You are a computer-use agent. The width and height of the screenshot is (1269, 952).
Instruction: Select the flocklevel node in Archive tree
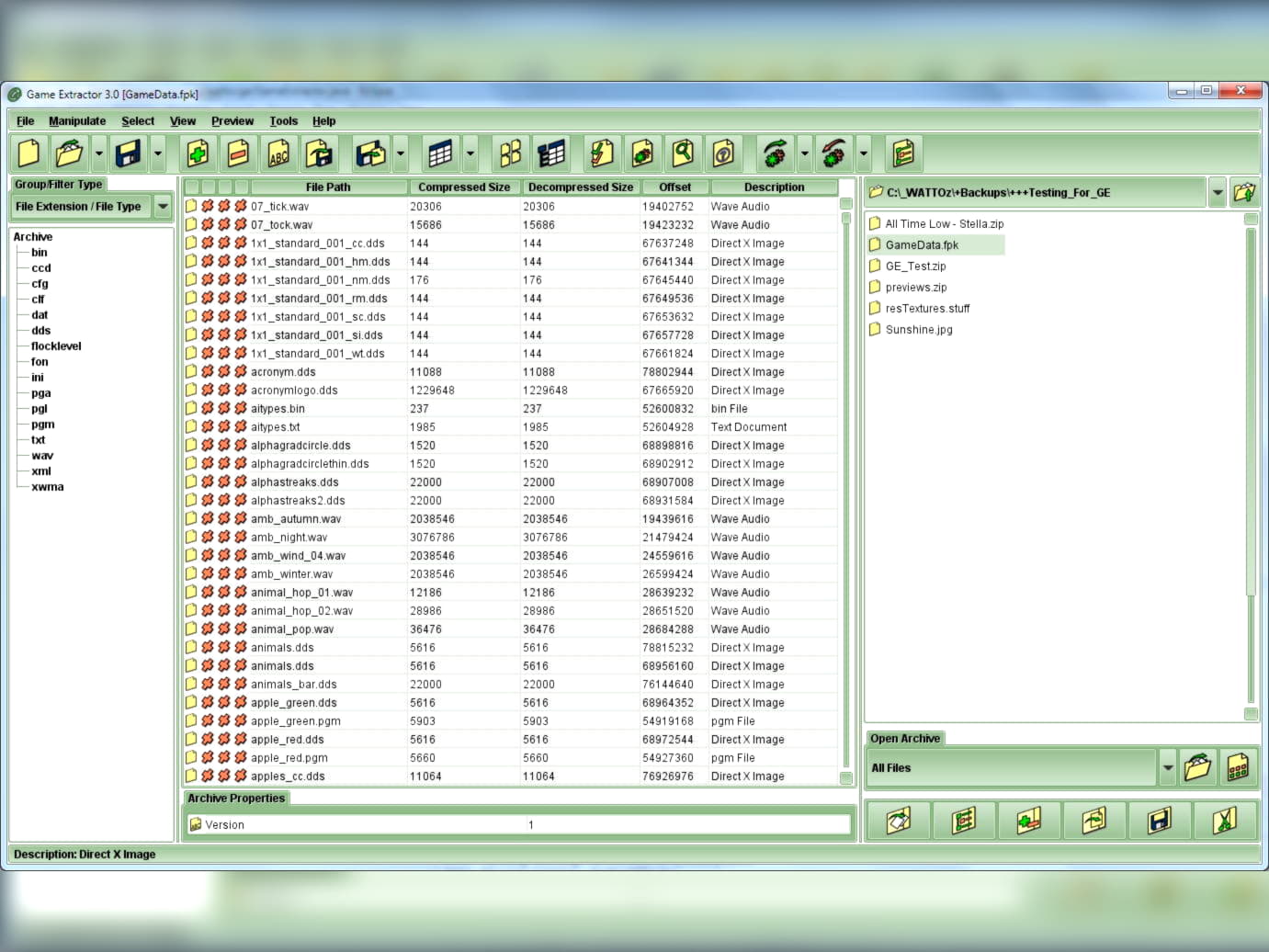(56, 346)
